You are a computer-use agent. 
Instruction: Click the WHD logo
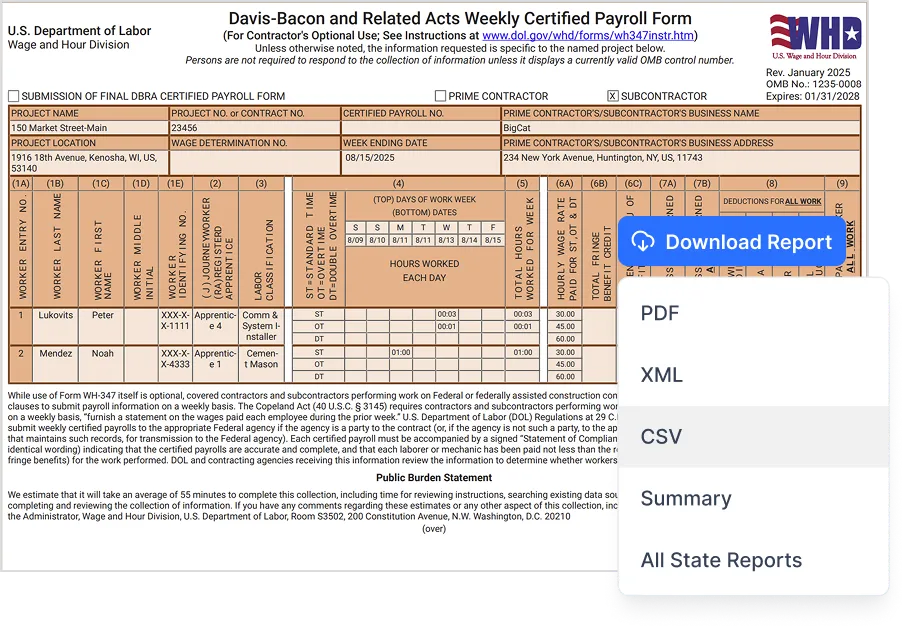[x=815, y=37]
